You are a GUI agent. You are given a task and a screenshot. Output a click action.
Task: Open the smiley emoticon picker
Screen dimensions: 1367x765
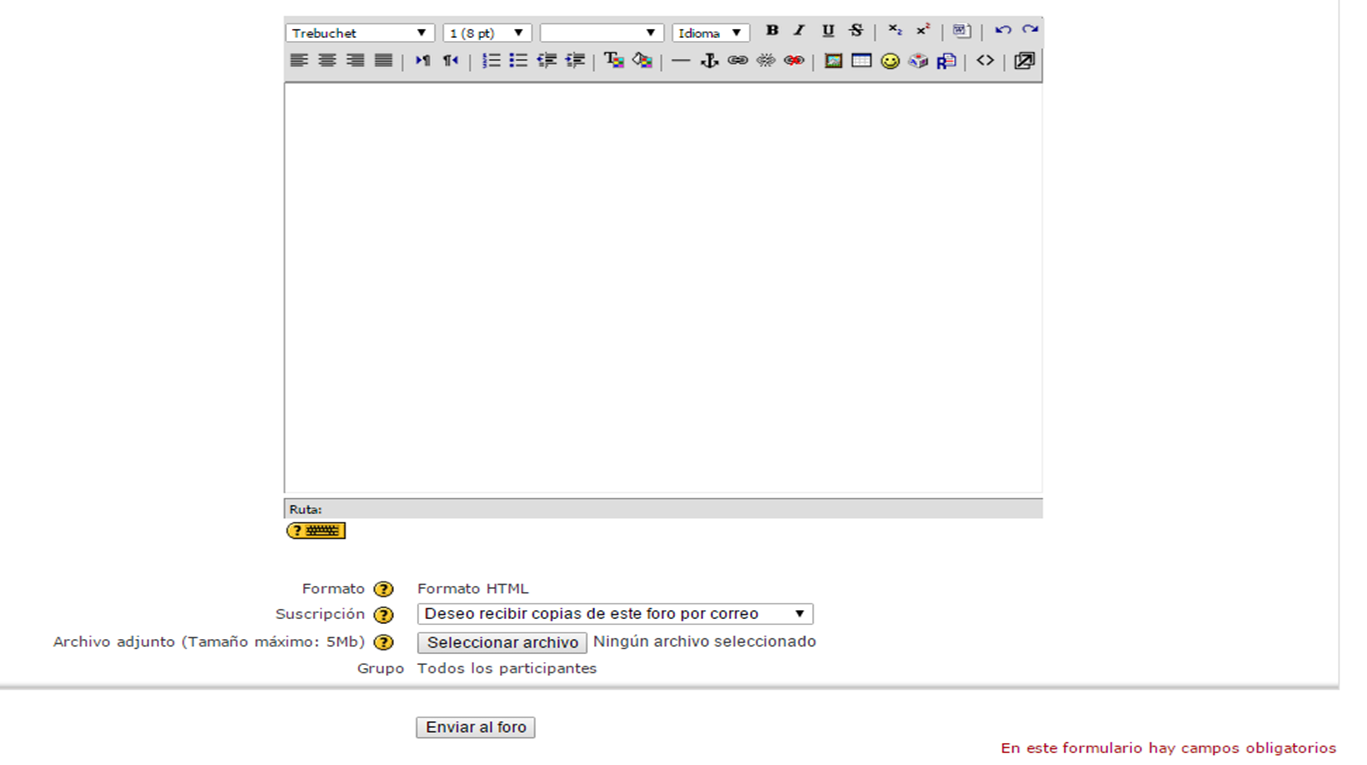point(889,61)
